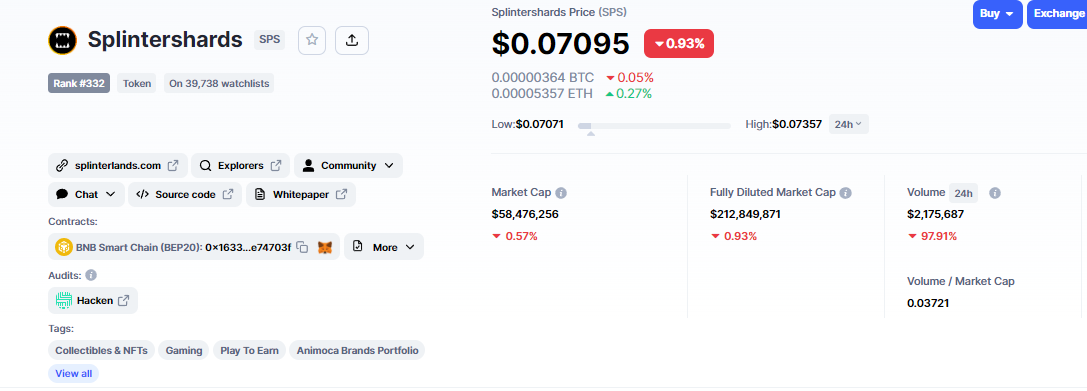Click the Exchange button

coord(1057,14)
